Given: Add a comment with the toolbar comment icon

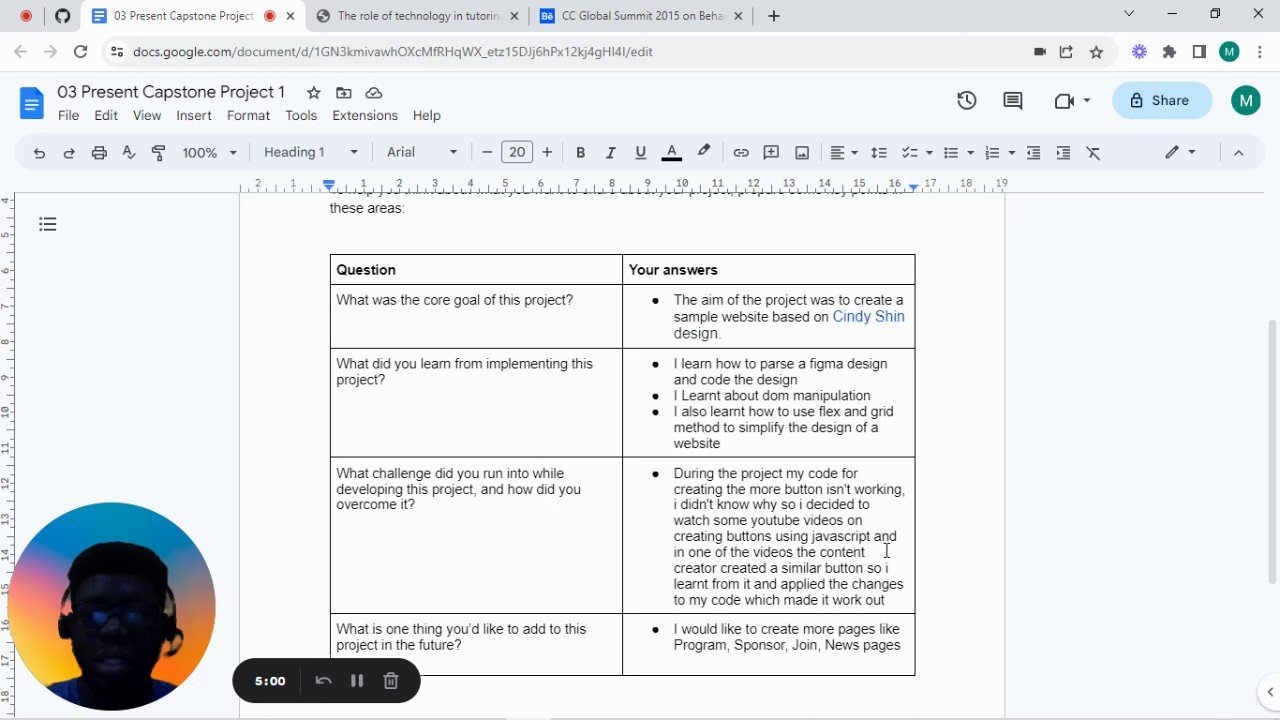Looking at the screenshot, I should tap(771, 153).
